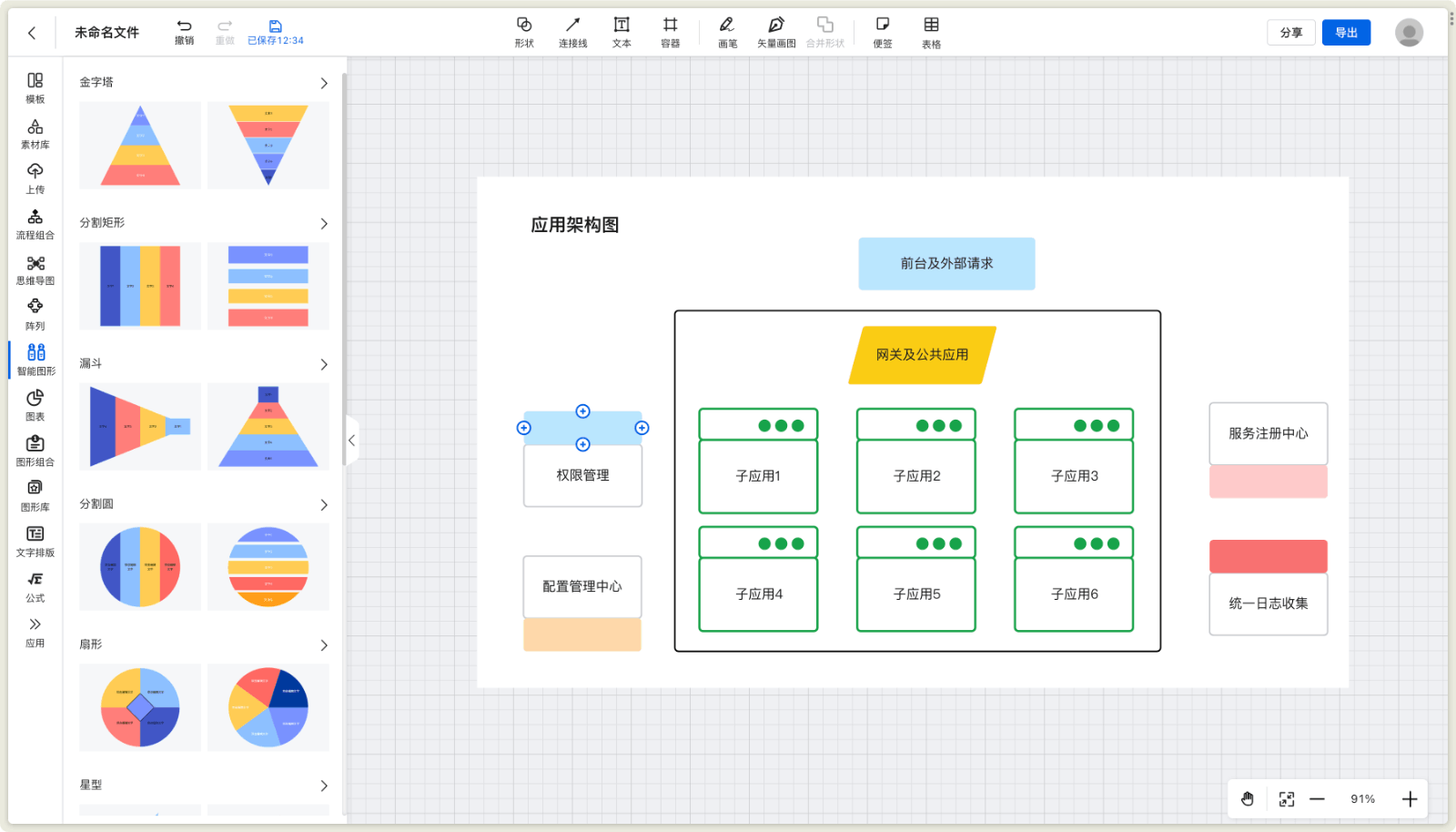Collapse the left shapes panel

coord(351,441)
